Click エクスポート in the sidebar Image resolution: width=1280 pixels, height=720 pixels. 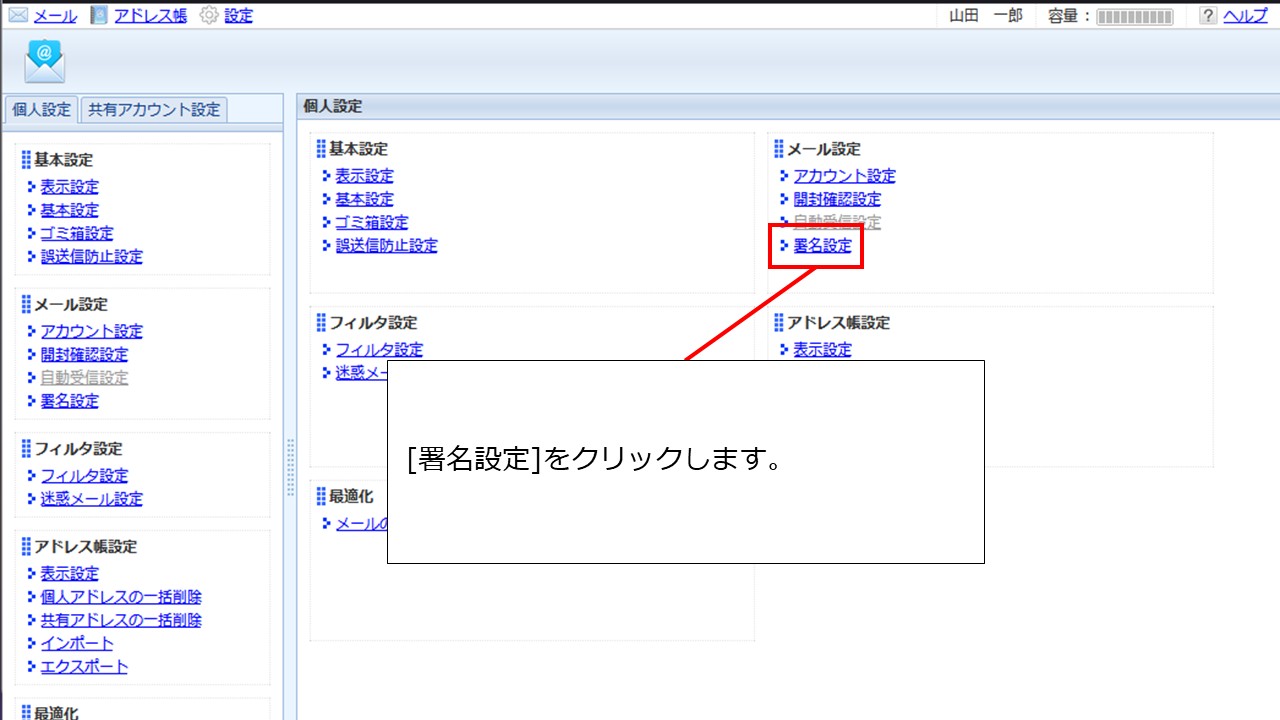click(84, 667)
